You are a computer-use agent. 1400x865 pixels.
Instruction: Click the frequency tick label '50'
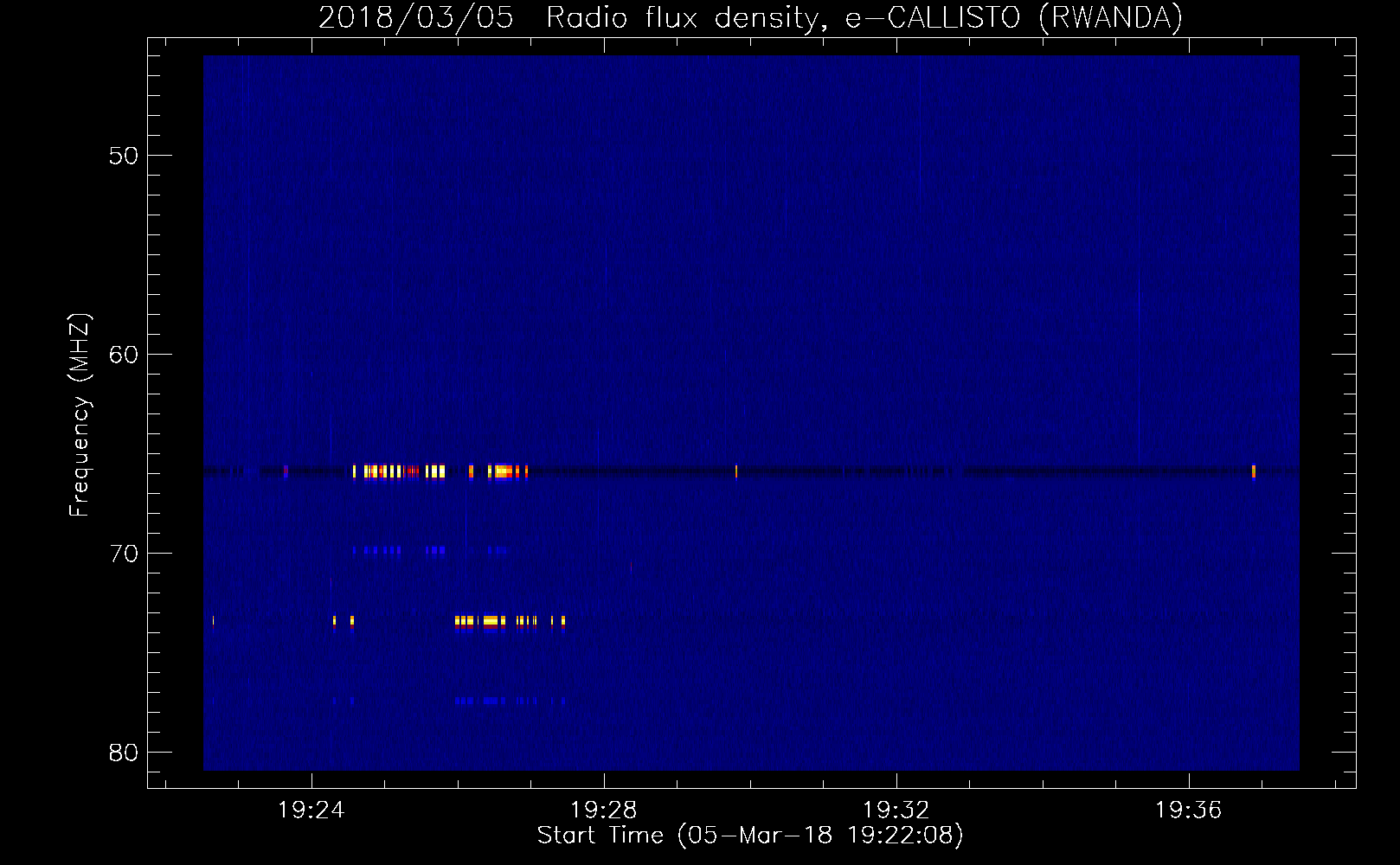(x=124, y=156)
